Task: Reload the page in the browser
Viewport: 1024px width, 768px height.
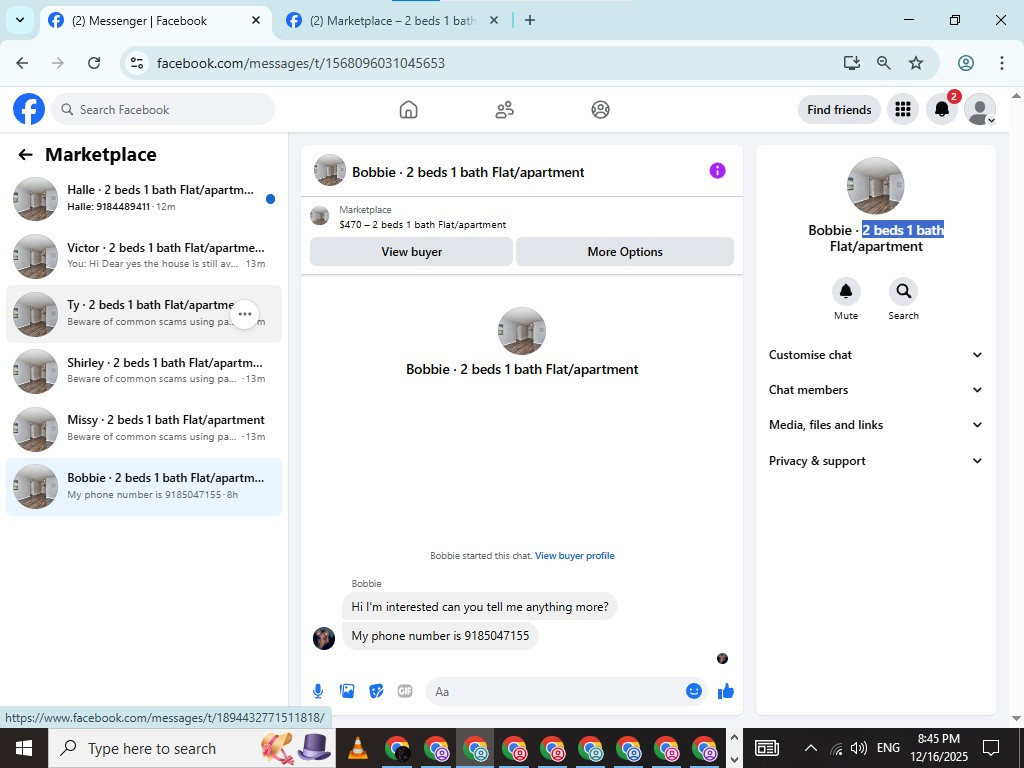Action: point(94,63)
